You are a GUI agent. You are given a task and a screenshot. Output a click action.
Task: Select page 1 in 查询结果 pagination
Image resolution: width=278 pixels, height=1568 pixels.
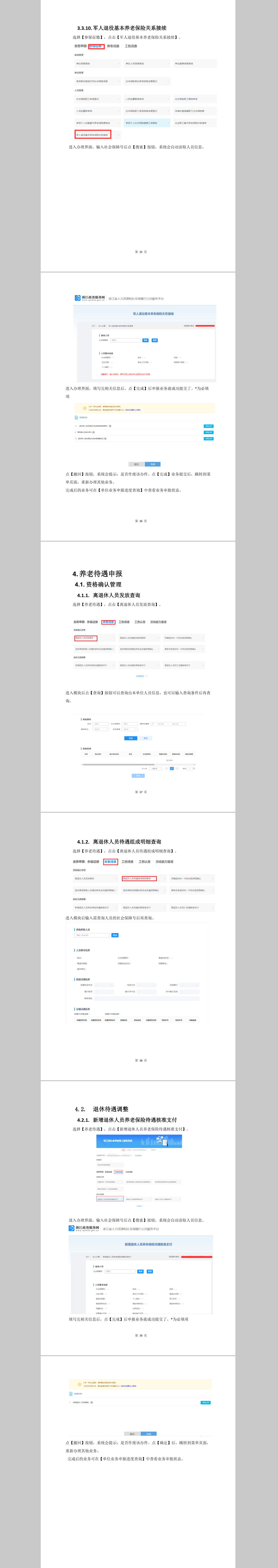pyautogui.click(x=172, y=768)
